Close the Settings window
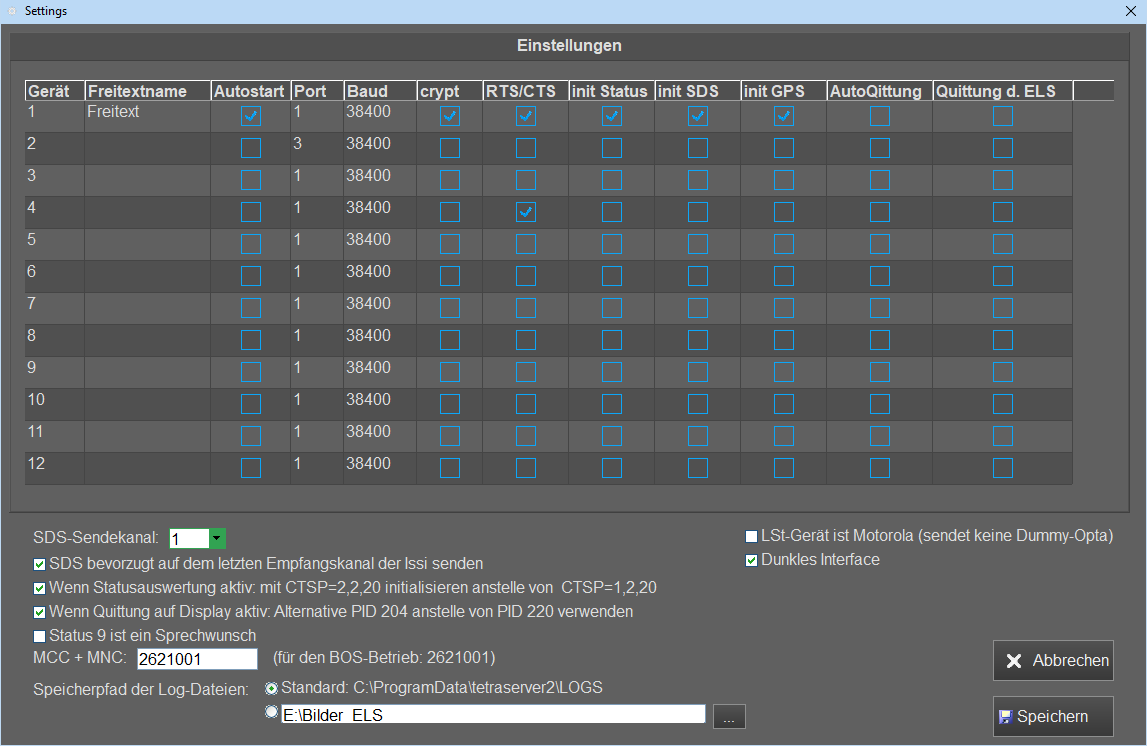 click(x=1130, y=11)
